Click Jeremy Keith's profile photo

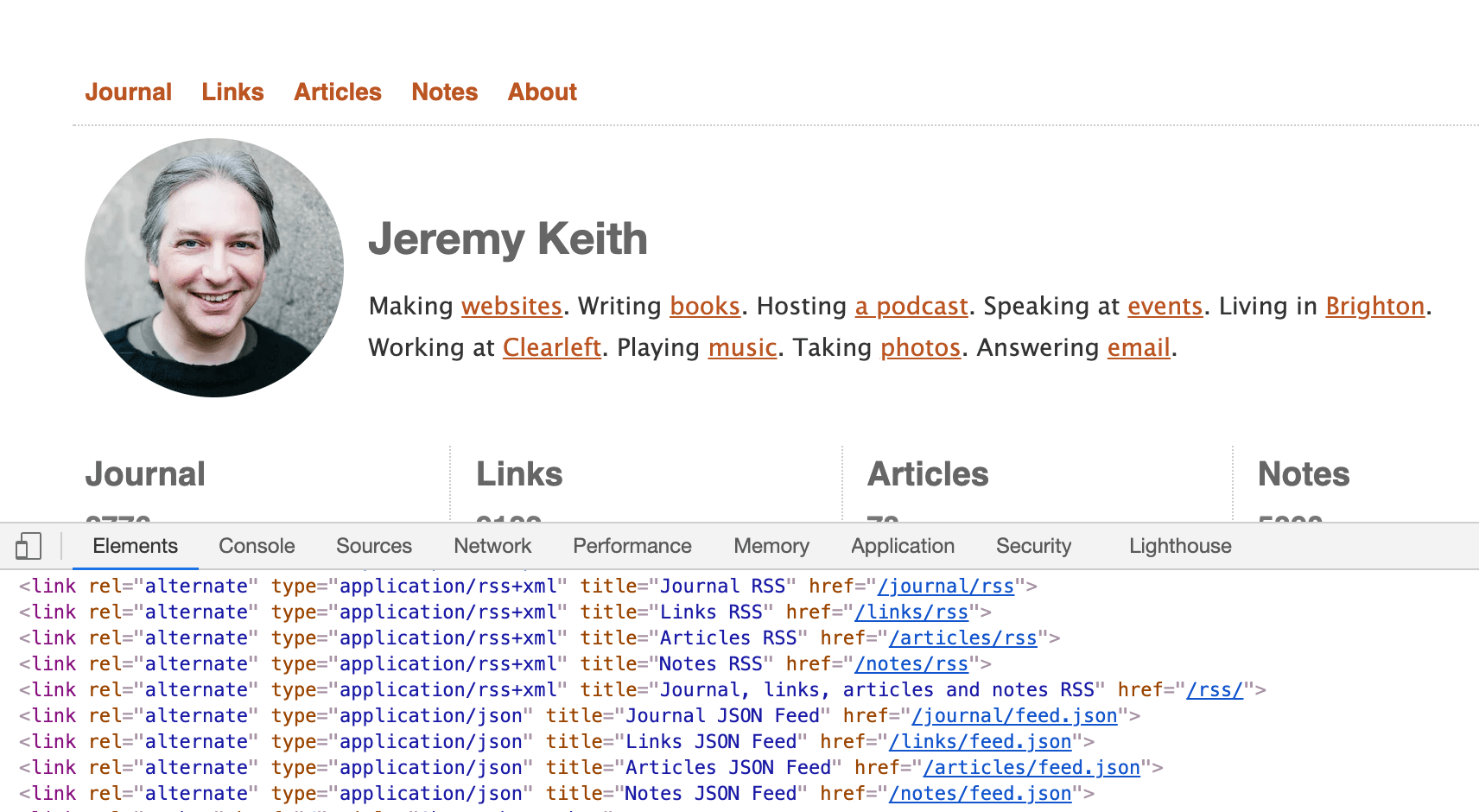(214, 268)
